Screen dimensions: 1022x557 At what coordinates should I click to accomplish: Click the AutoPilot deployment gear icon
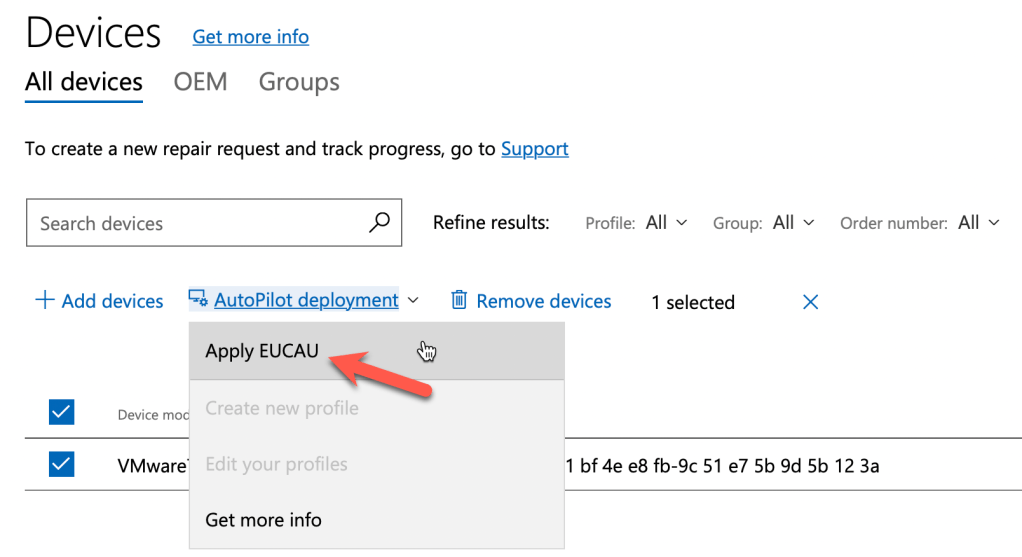[x=197, y=300]
